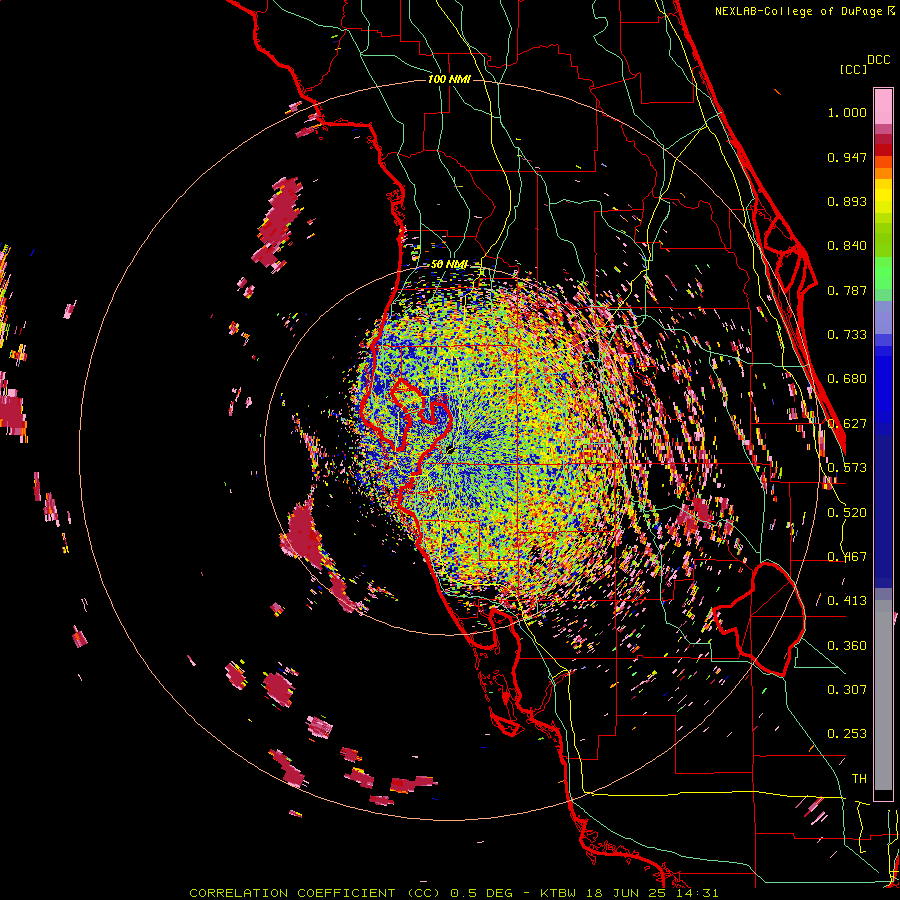The width and height of the screenshot is (900, 900).
Task: Click the 0.840 color scale value
Action: coord(847,246)
